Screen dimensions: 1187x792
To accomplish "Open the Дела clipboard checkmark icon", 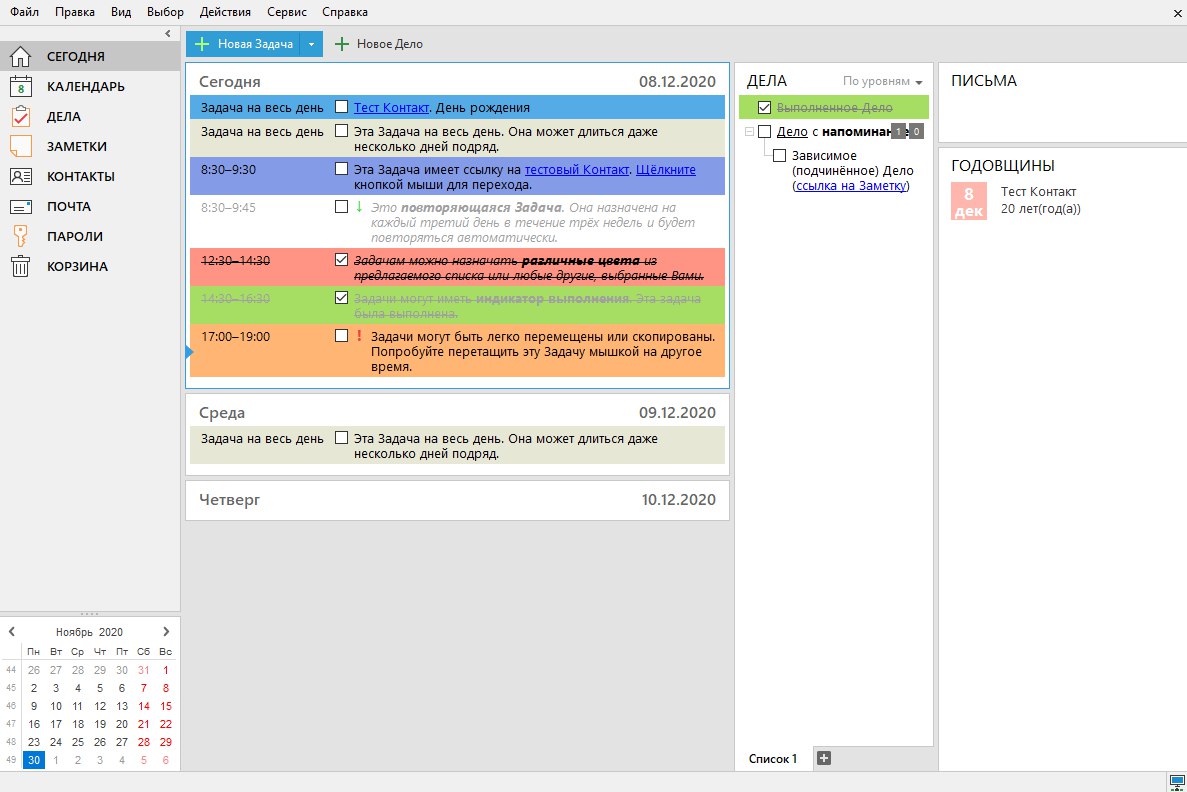I will click(x=20, y=117).
